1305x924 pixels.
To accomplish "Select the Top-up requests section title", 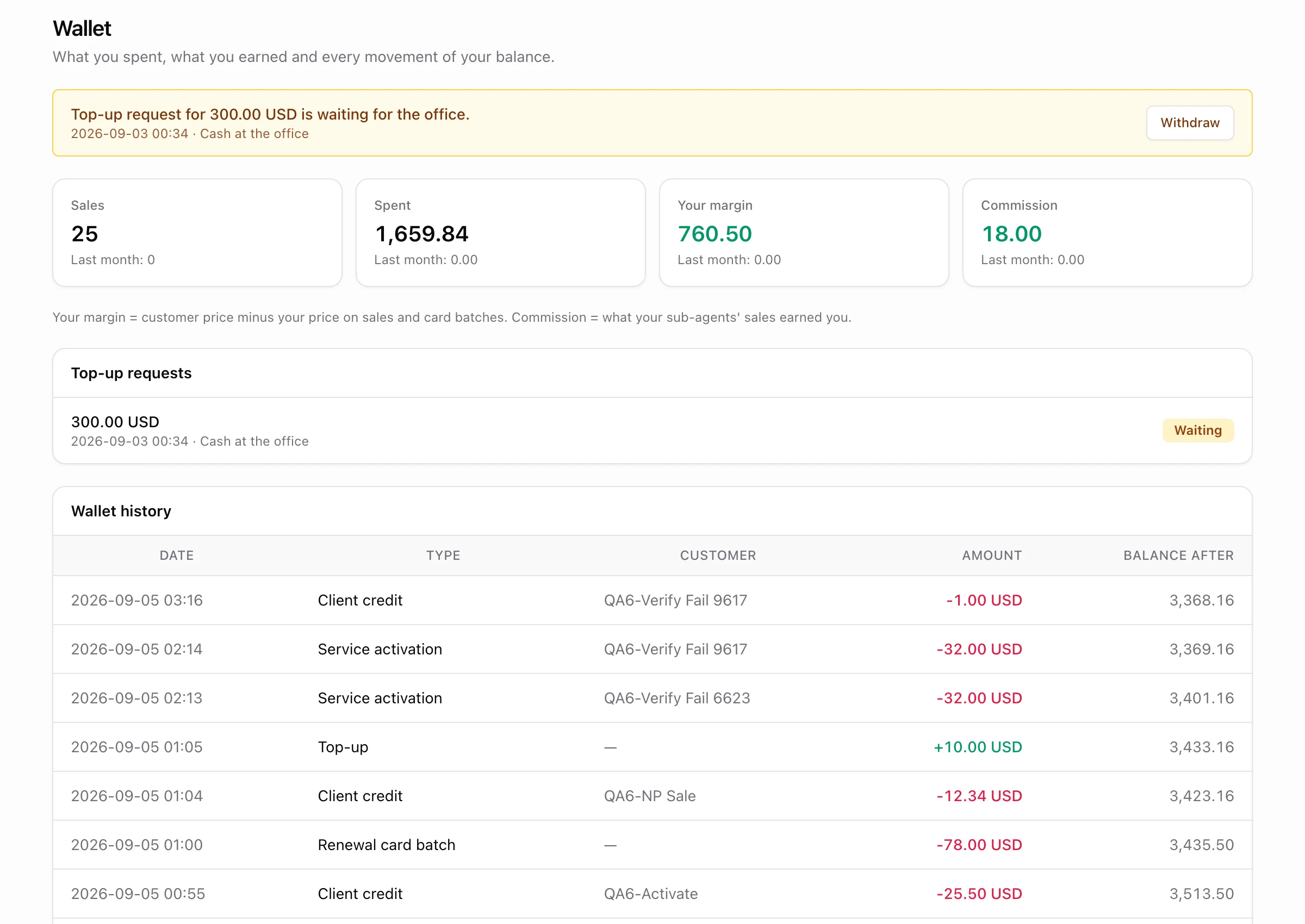I will tap(132, 373).
